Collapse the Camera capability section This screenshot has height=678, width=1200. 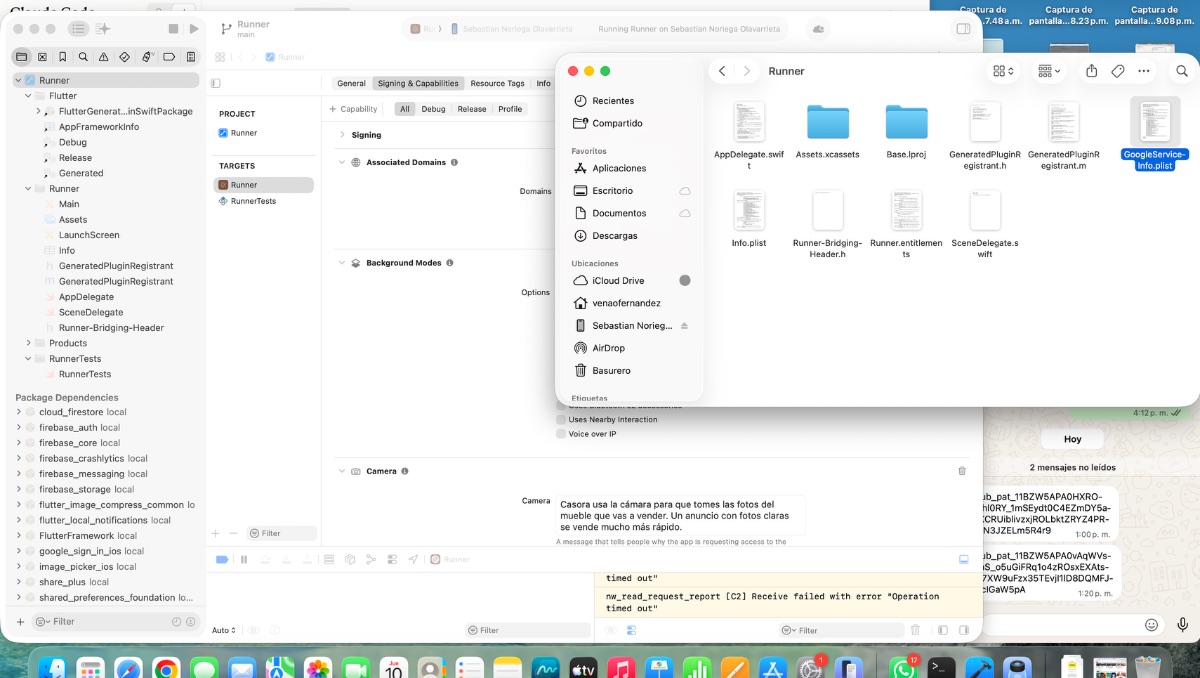tap(342, 471)
